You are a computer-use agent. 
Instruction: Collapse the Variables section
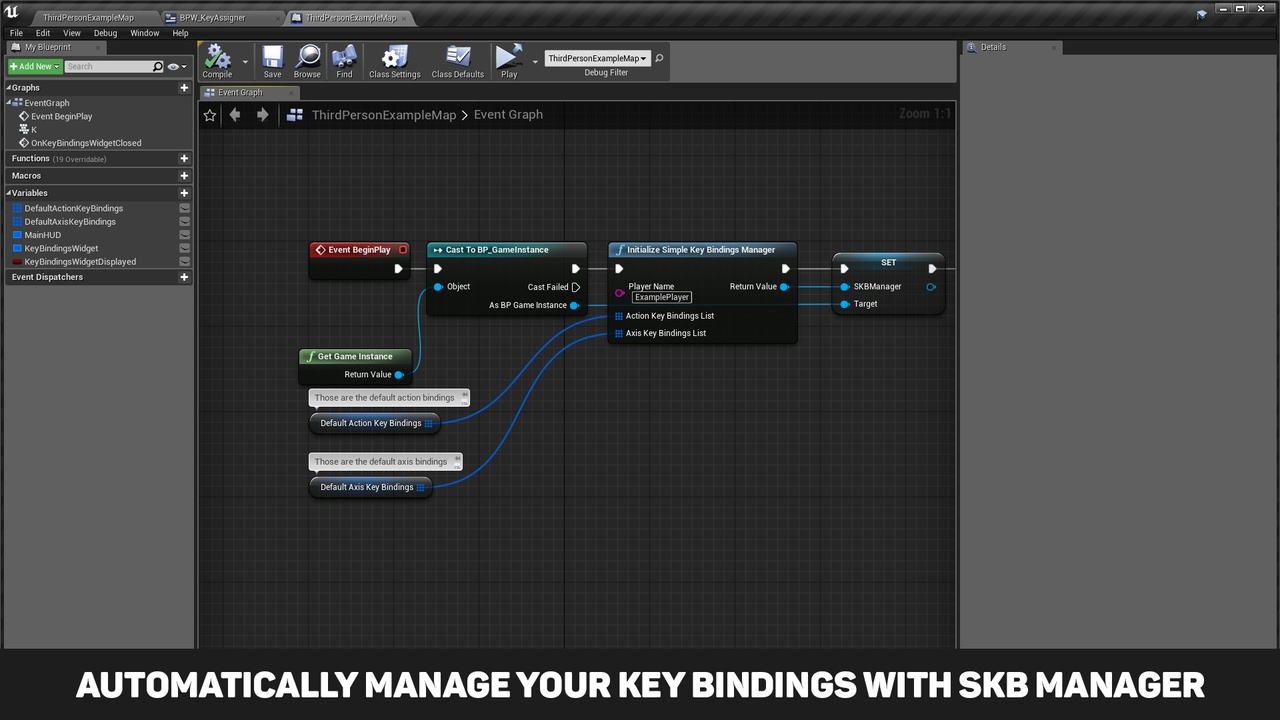point(9,193)
